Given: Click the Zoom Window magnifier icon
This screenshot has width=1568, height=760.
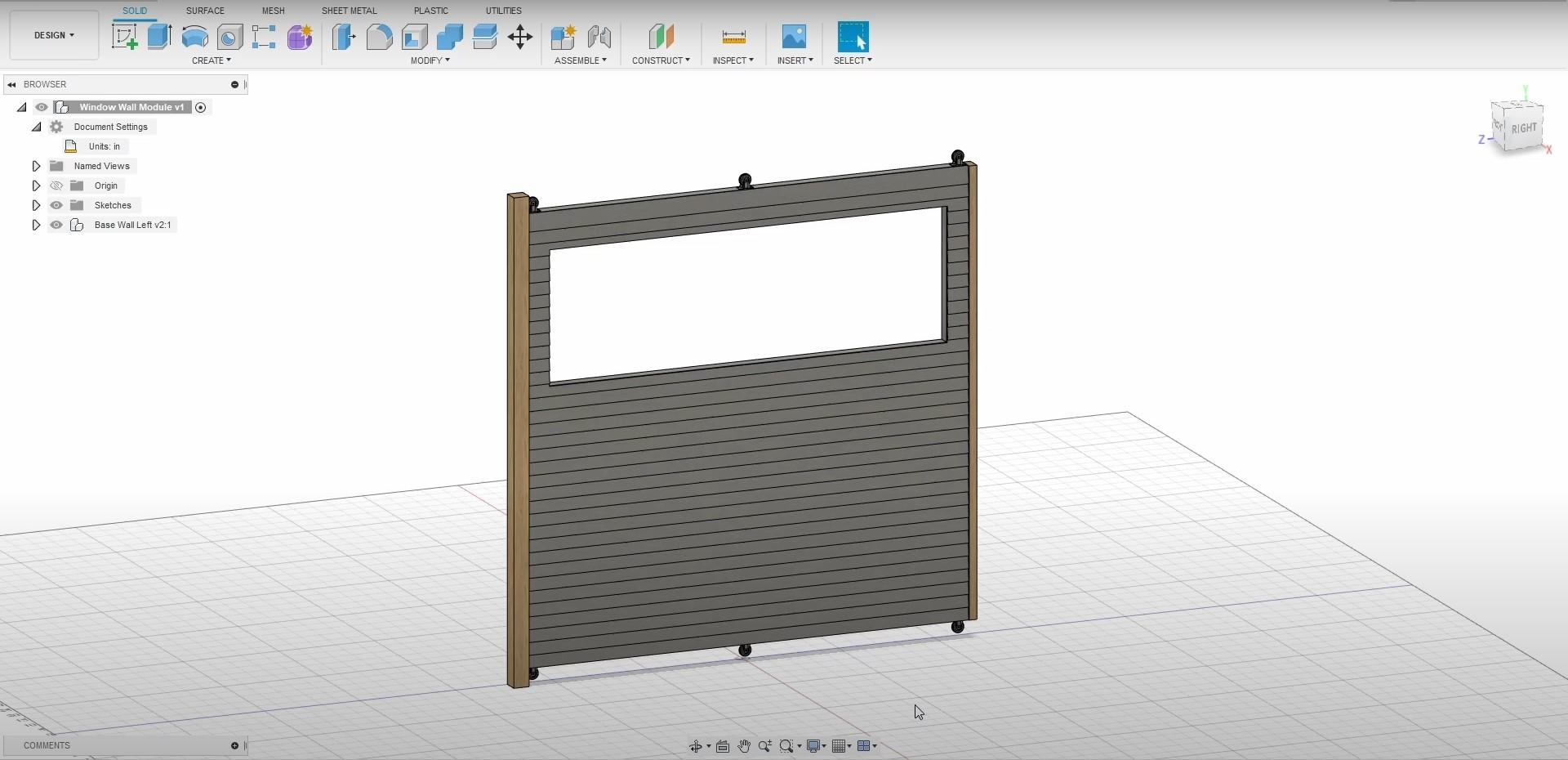Looking at the screenshot, I should click(x=786, y=746).
